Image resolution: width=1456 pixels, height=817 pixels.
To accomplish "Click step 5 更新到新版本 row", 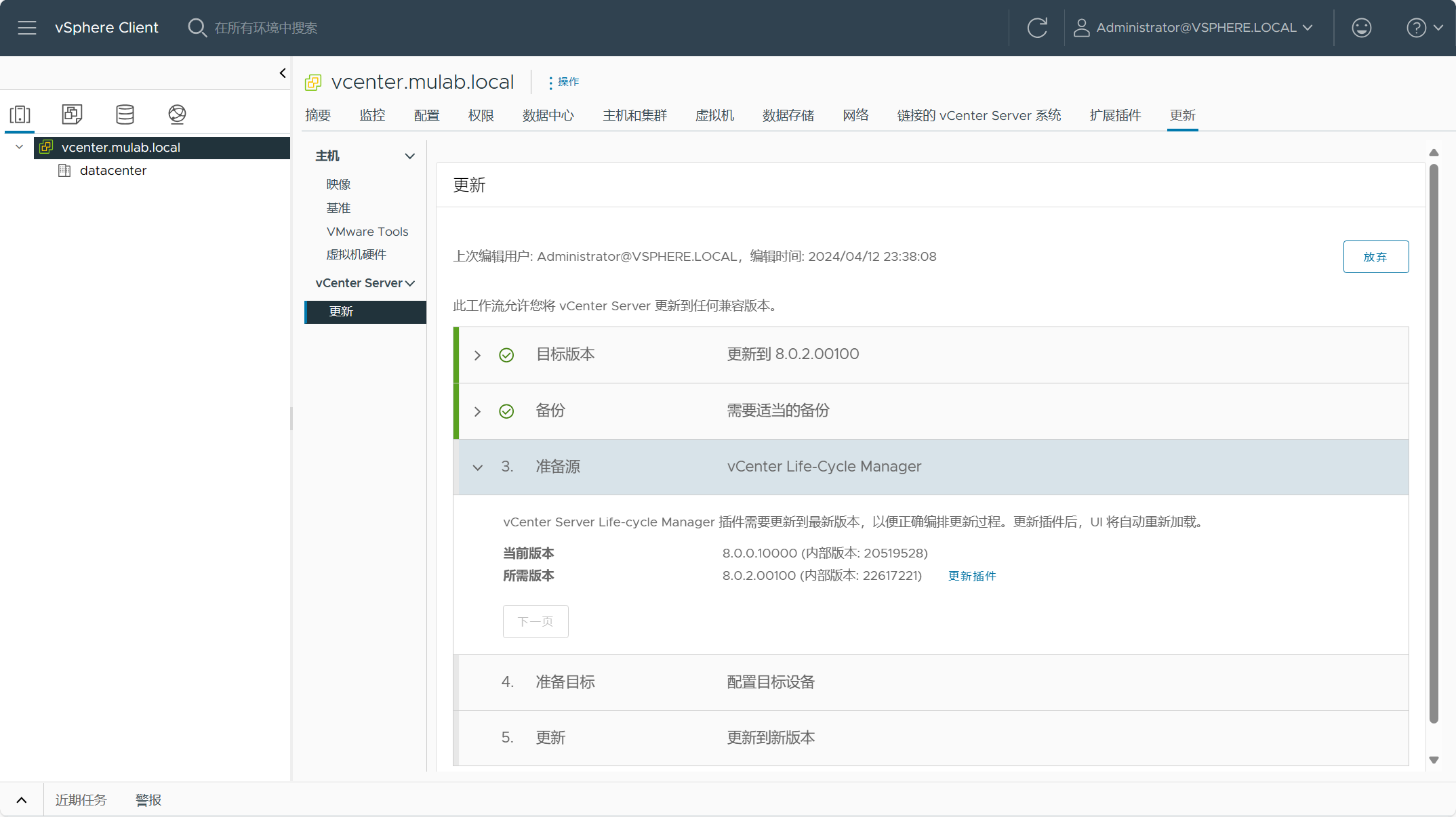I will [x=931, y=738].
